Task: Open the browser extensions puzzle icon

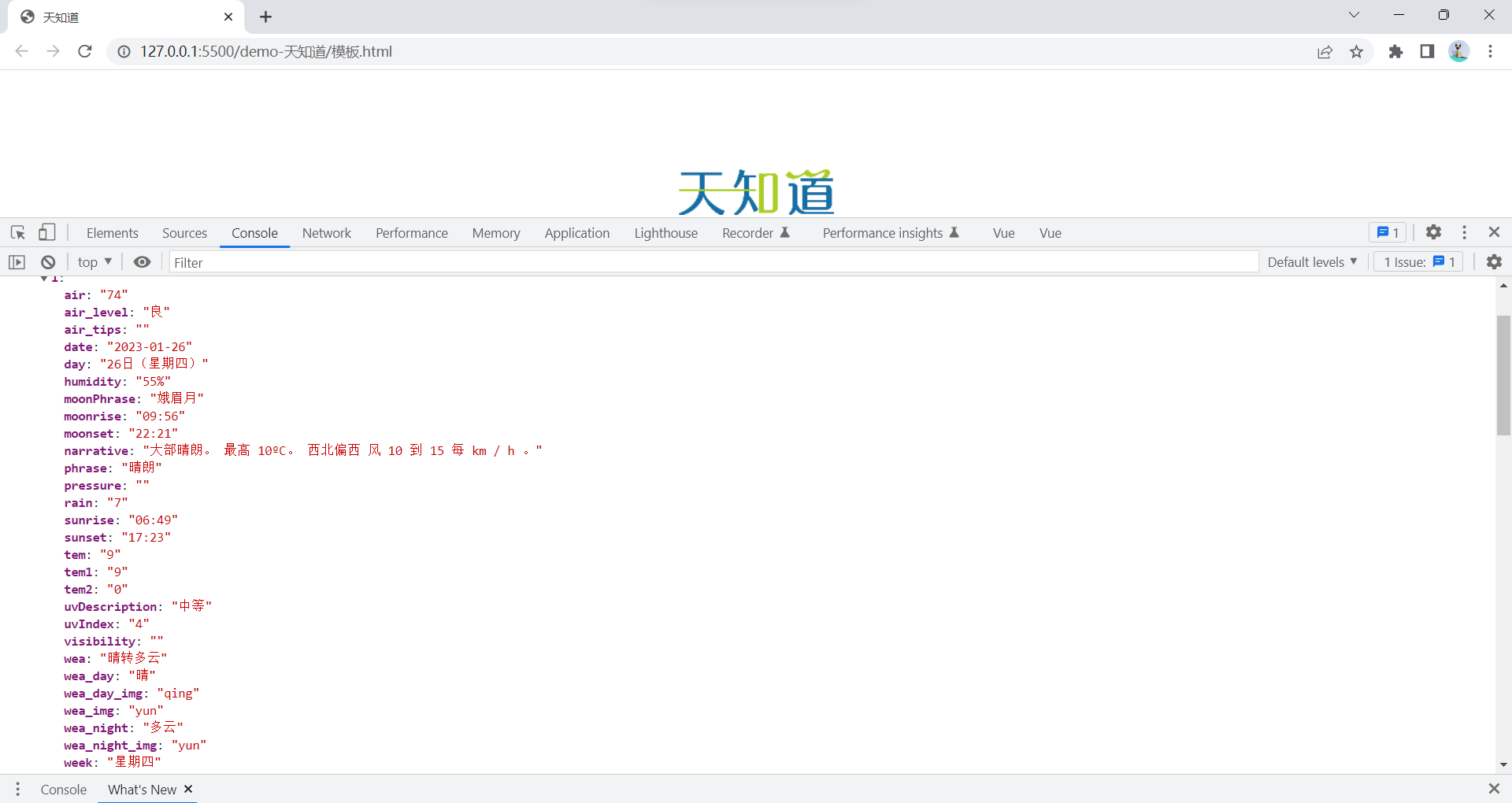Action: coord(1396,51)
